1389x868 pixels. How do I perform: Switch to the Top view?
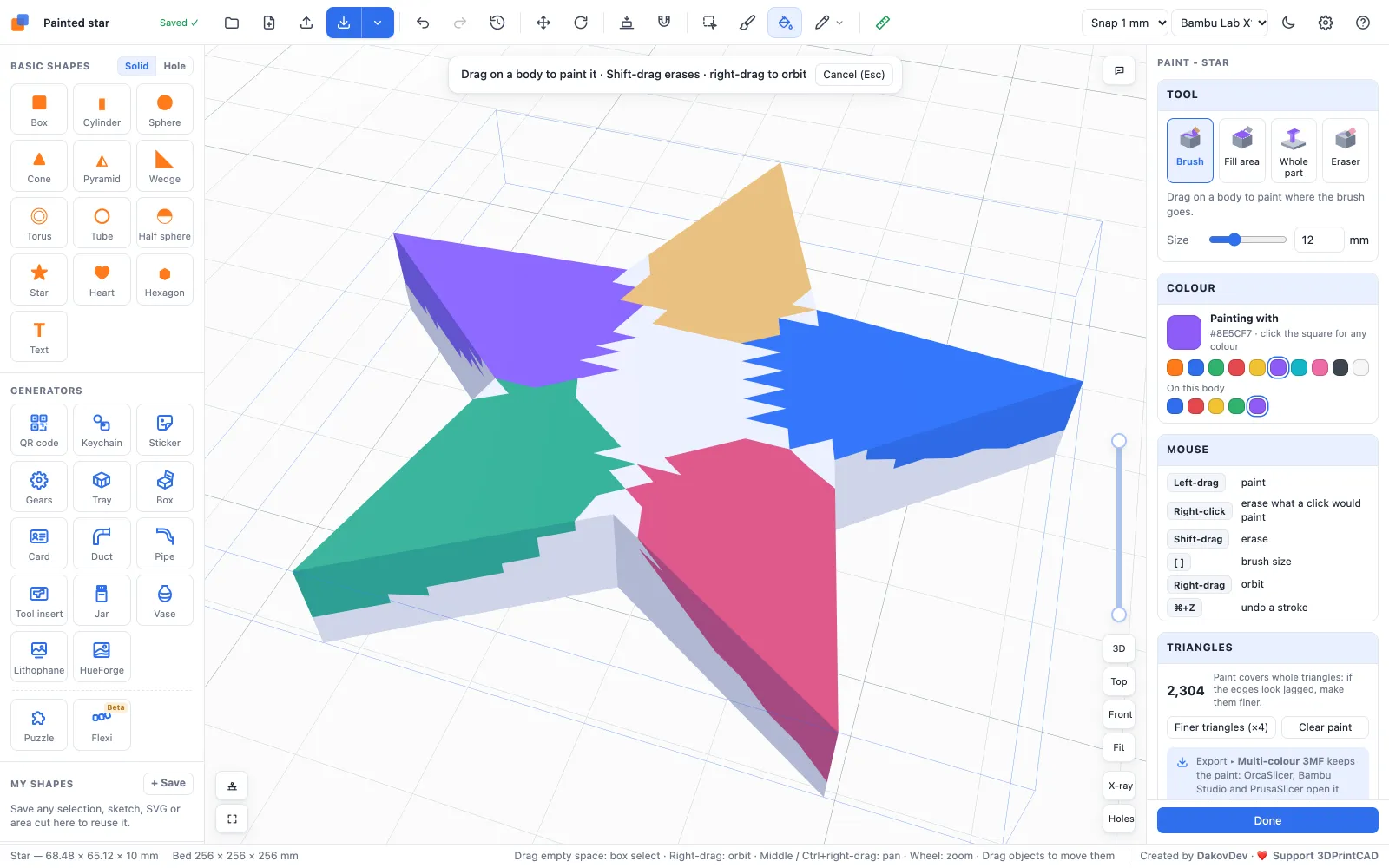[1119, 681]
